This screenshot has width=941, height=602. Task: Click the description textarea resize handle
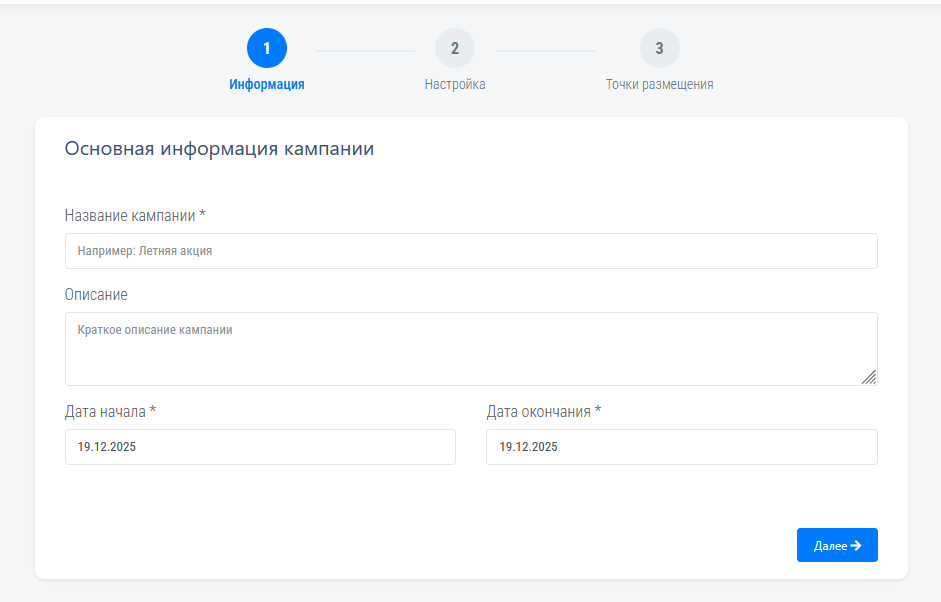pos(868,376)
